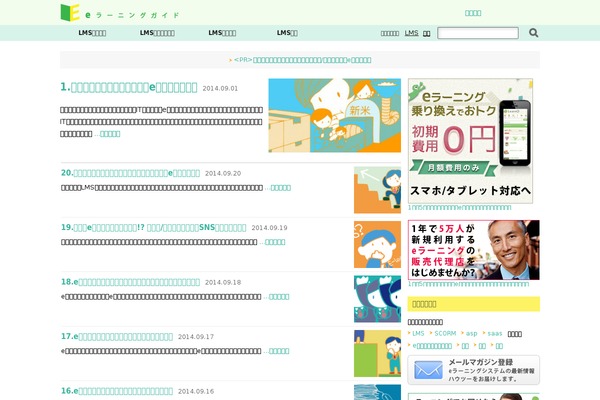Screen dimensions: 600x400
Task: Open article 19 thinking-person thumbnail
Action: coord(377,244)
